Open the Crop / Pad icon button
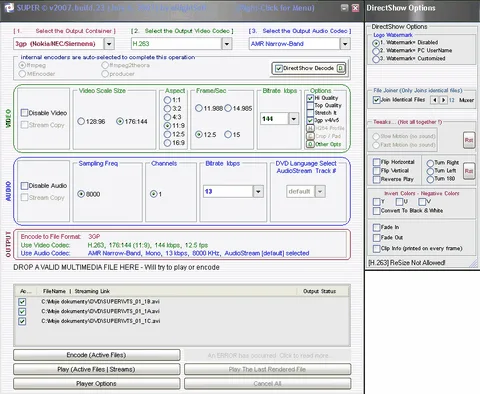Viewport: 480px width, 394px height. click(310, 136)
